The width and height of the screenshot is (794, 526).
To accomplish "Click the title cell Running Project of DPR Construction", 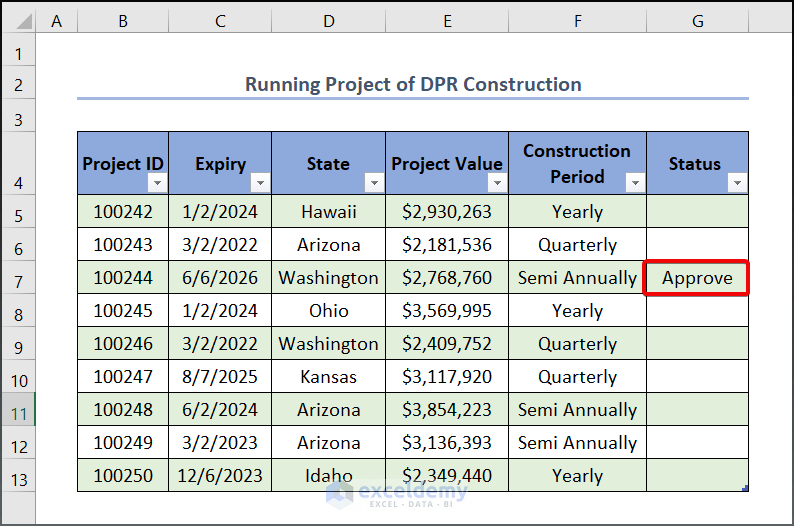I will click(412, 84).
